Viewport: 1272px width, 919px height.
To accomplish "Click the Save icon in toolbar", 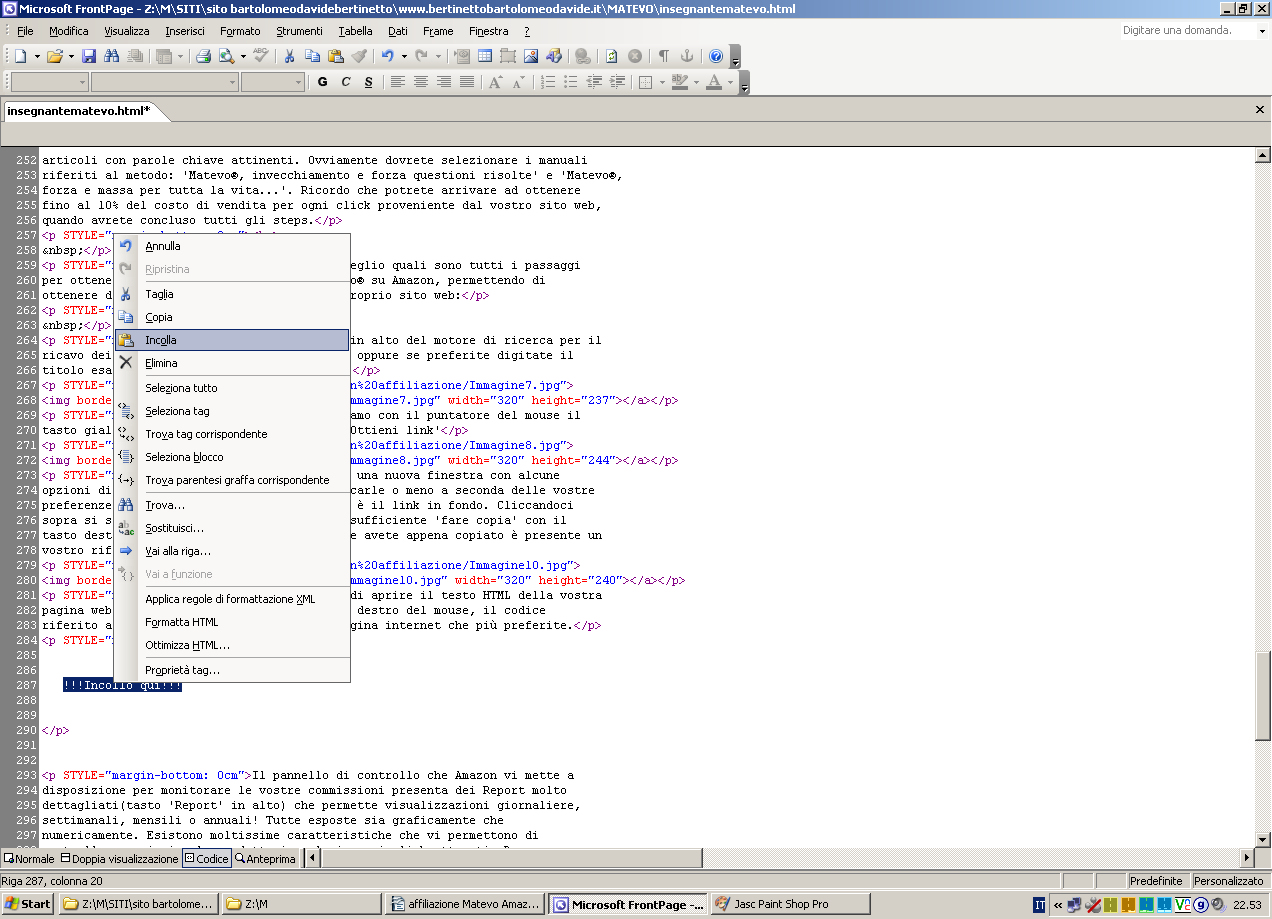I will click(x=89, y=56).
